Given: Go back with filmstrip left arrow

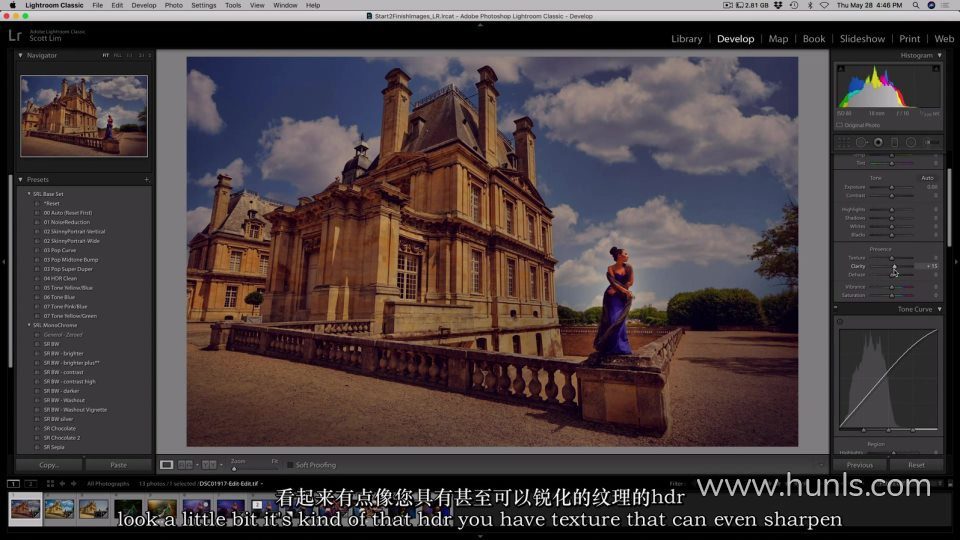Looking at the screenshot, I should (62, 484).
